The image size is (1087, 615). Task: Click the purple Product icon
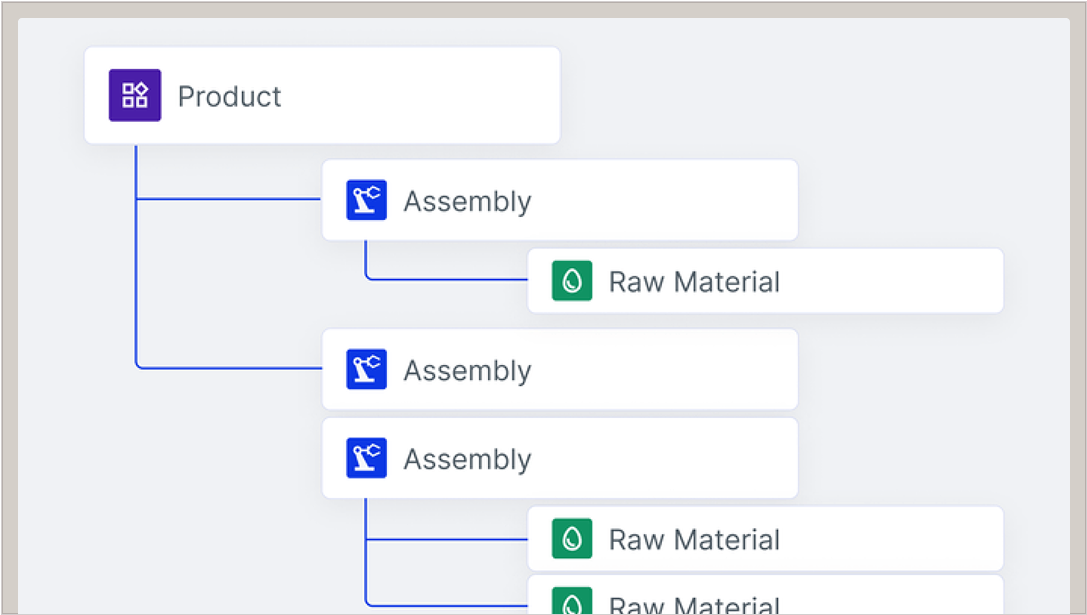[135, 96]
